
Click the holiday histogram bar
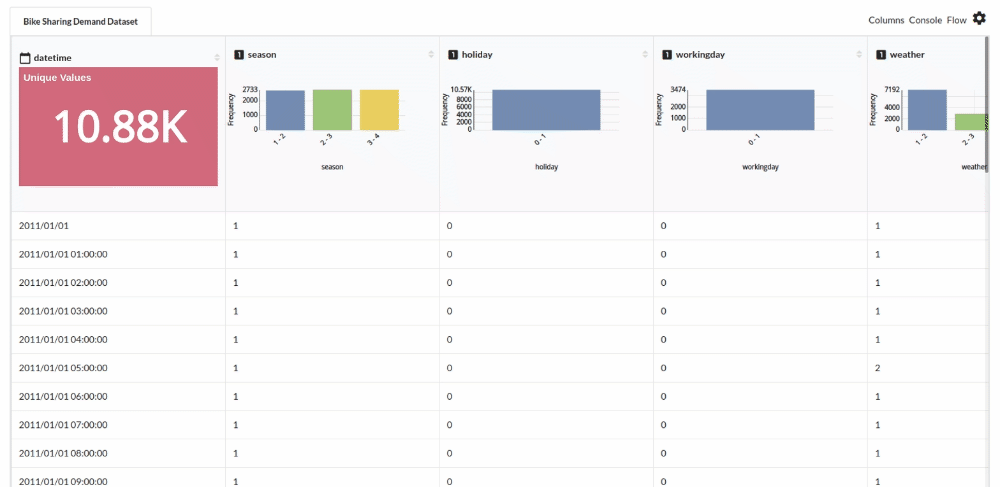coord(546,110)
